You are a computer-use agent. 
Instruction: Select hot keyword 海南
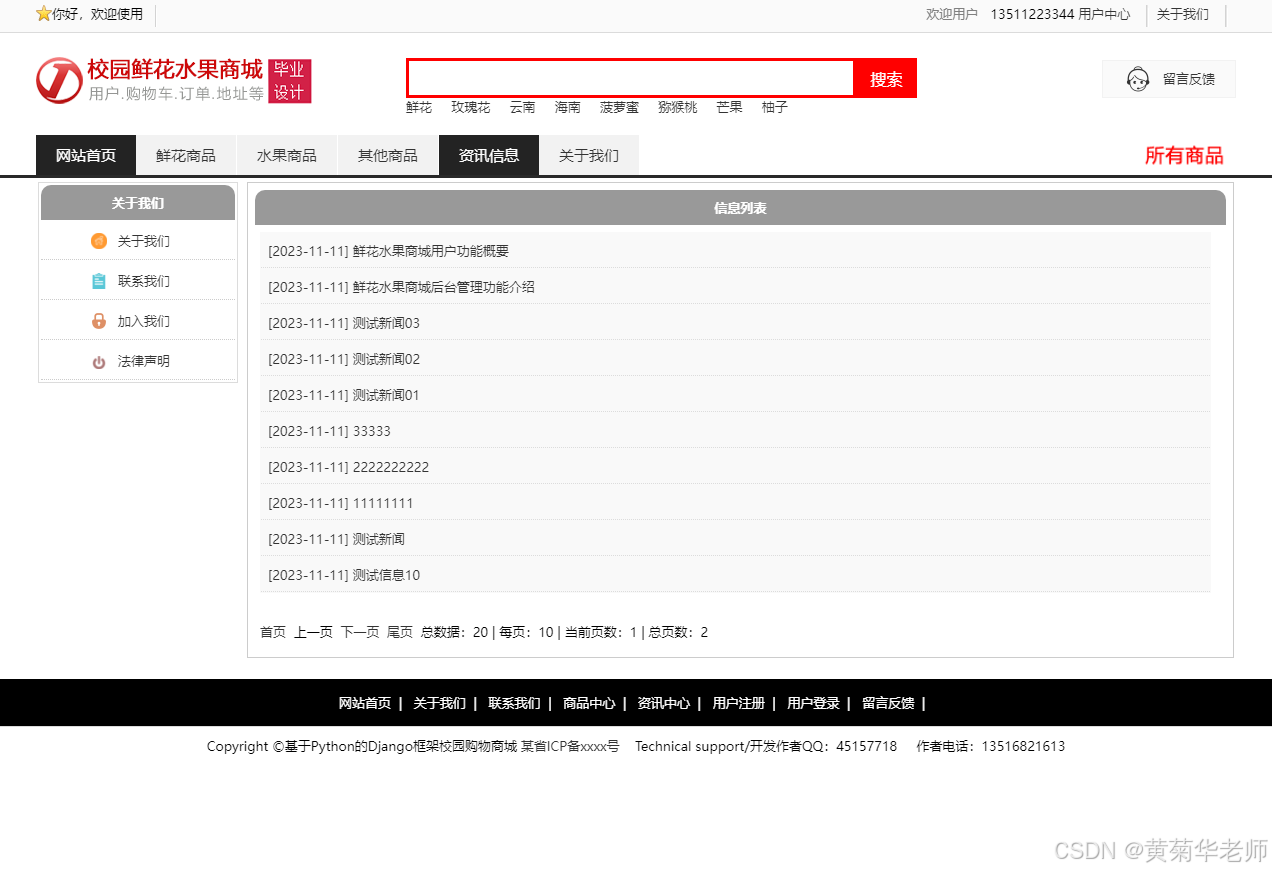tap(568, 107)
